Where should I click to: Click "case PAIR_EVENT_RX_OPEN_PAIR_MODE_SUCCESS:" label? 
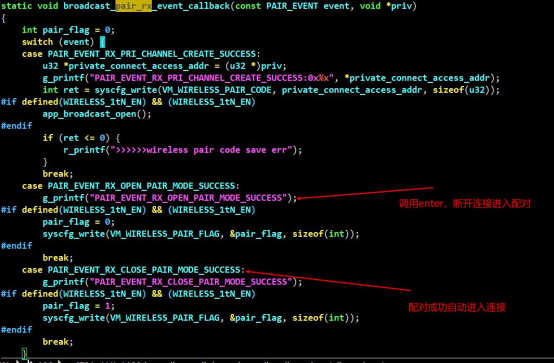click(131, 186)
